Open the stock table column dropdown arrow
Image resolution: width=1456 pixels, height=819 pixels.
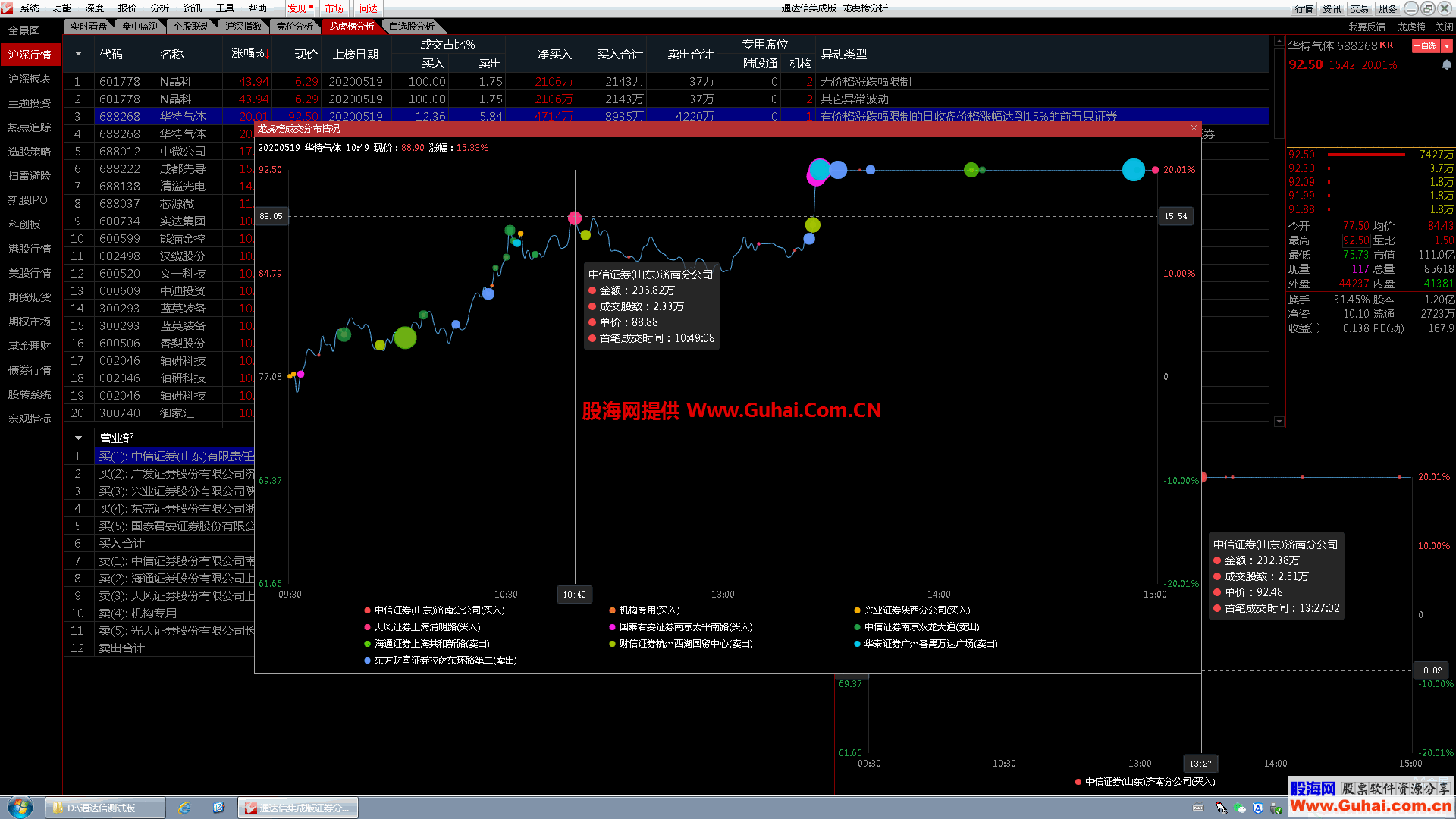[x=78, y=54]
